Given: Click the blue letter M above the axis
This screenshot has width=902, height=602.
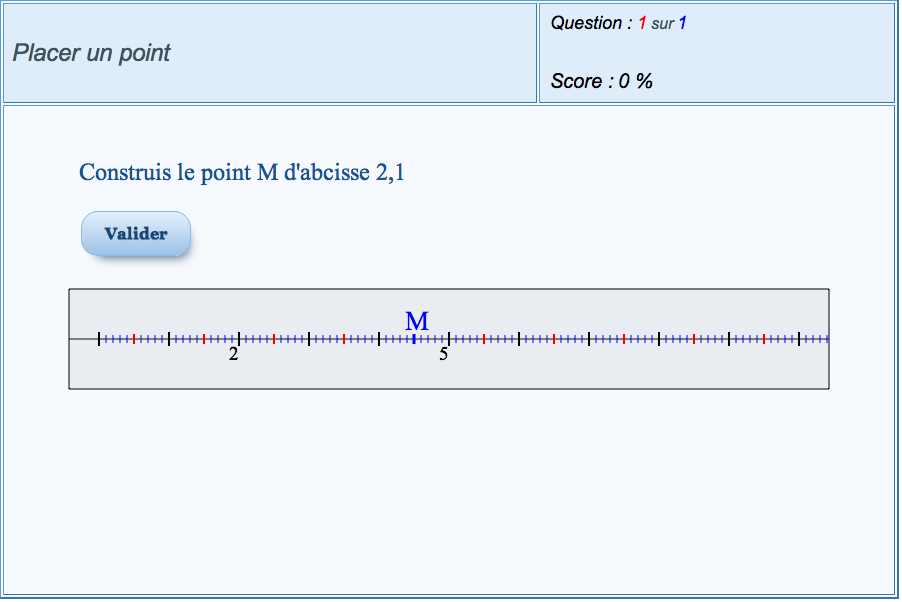Looking at the screenshot, I should click(x=416, y=321).
